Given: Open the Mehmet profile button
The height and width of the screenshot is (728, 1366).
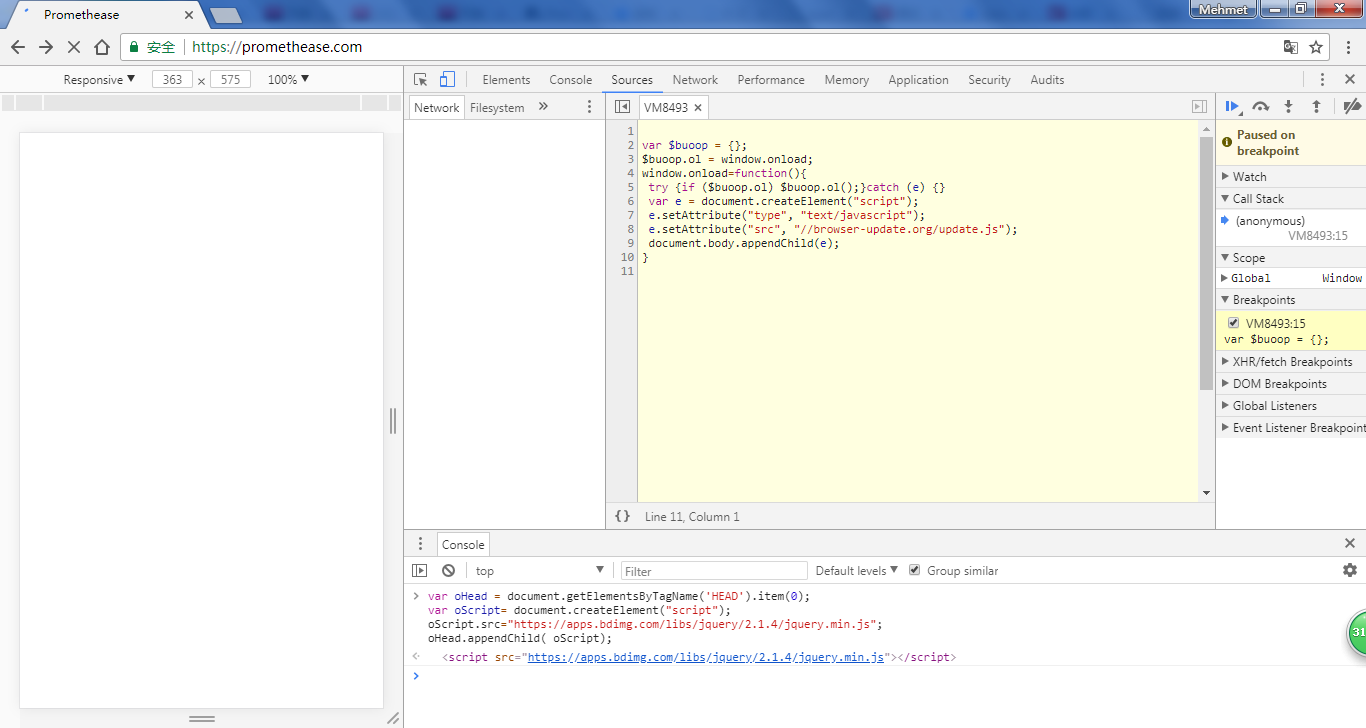Looking at the screenshot, I should (x=1223, y=9).
